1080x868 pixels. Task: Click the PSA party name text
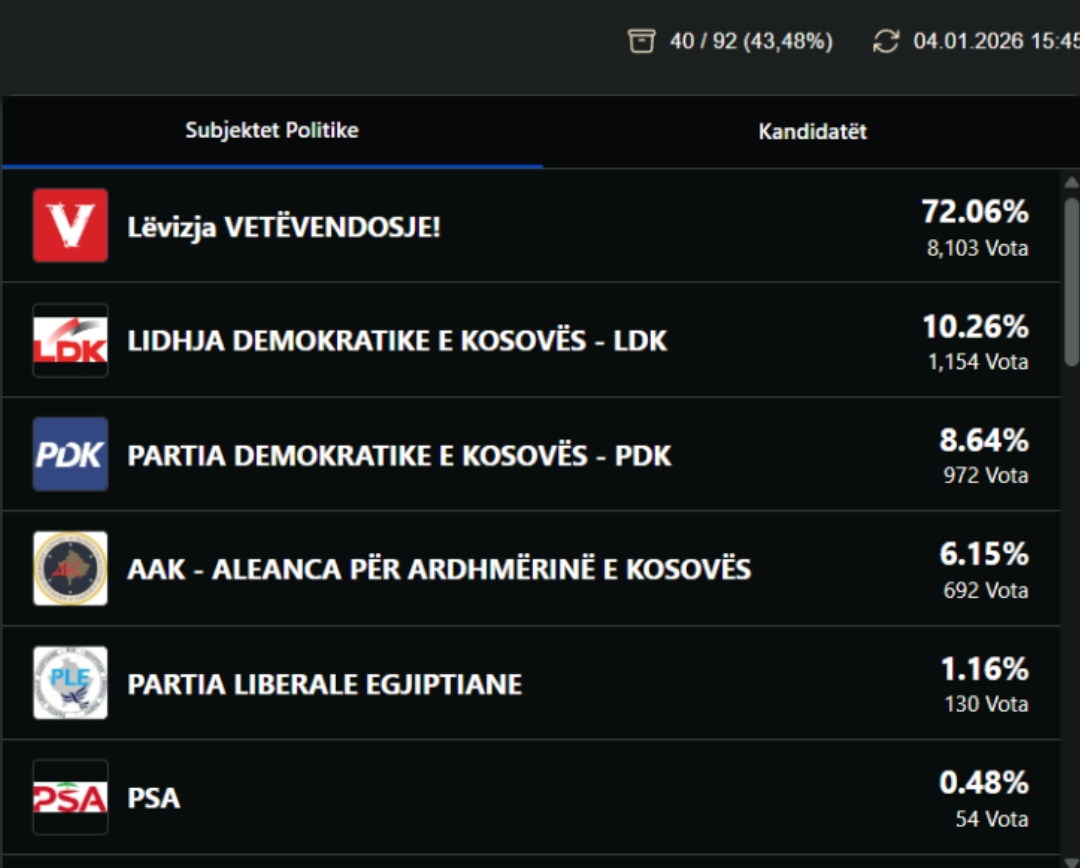(x=154, y=798)
